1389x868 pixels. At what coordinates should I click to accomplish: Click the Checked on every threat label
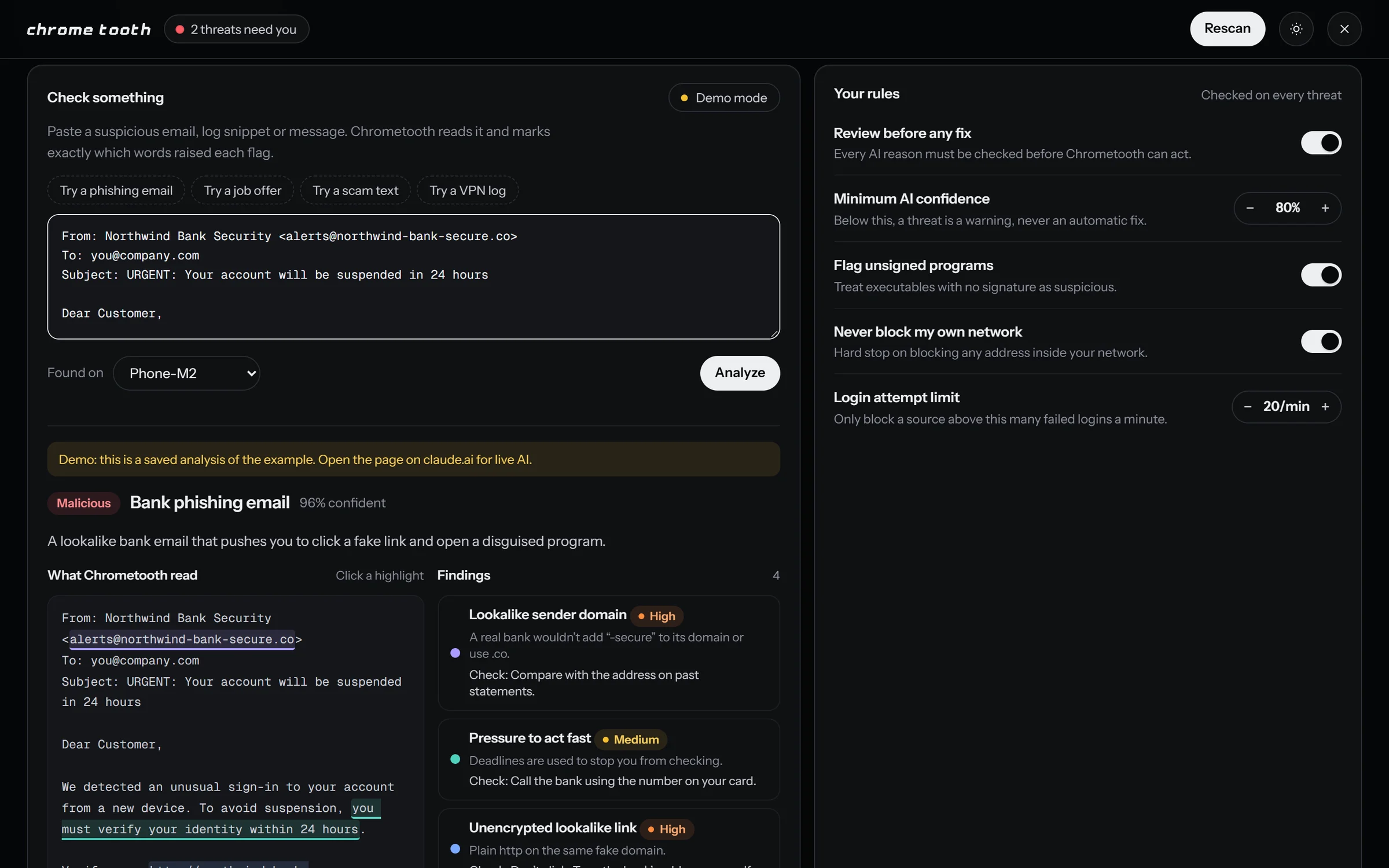click(1271, 95)
